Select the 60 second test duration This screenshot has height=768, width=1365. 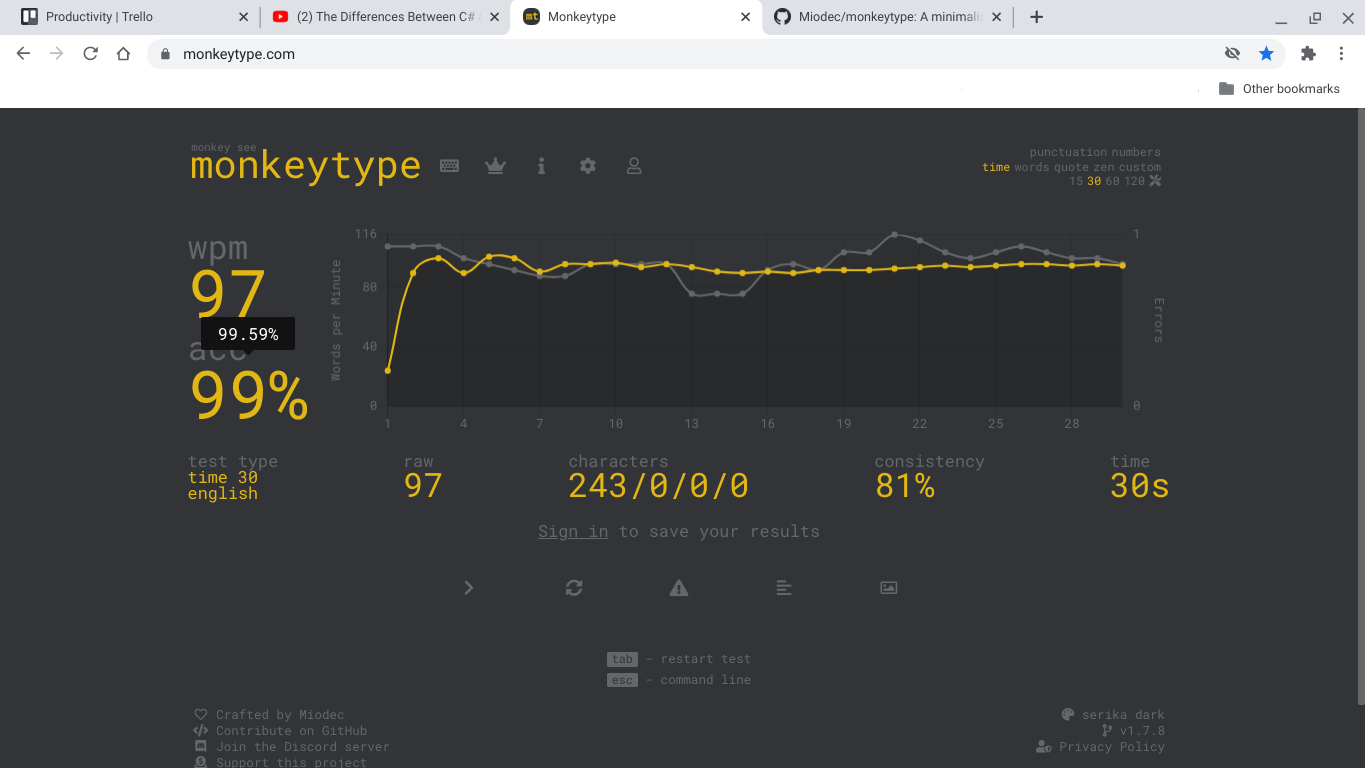pos(1111,181)
